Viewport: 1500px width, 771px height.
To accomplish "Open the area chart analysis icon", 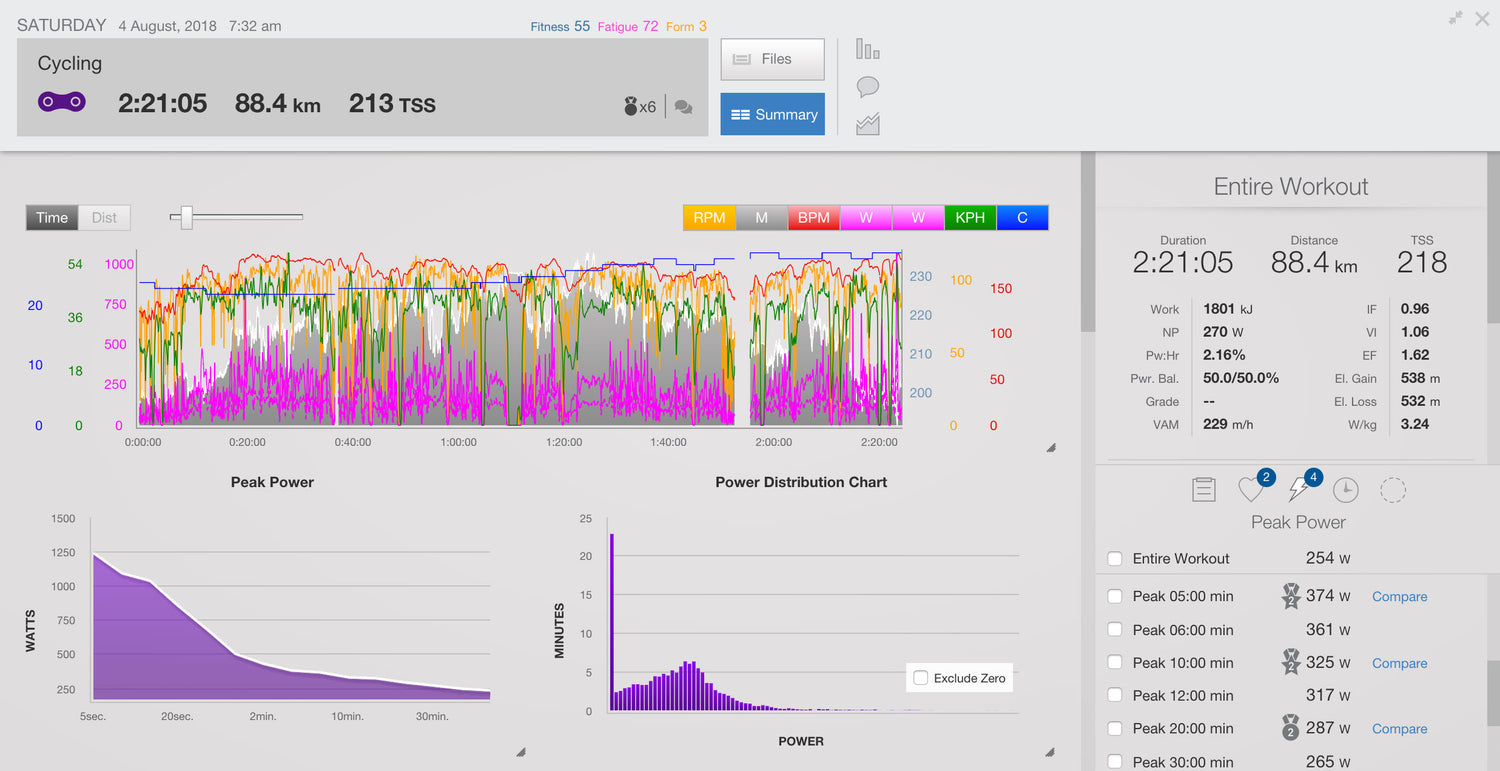I will tap(867, 125).
